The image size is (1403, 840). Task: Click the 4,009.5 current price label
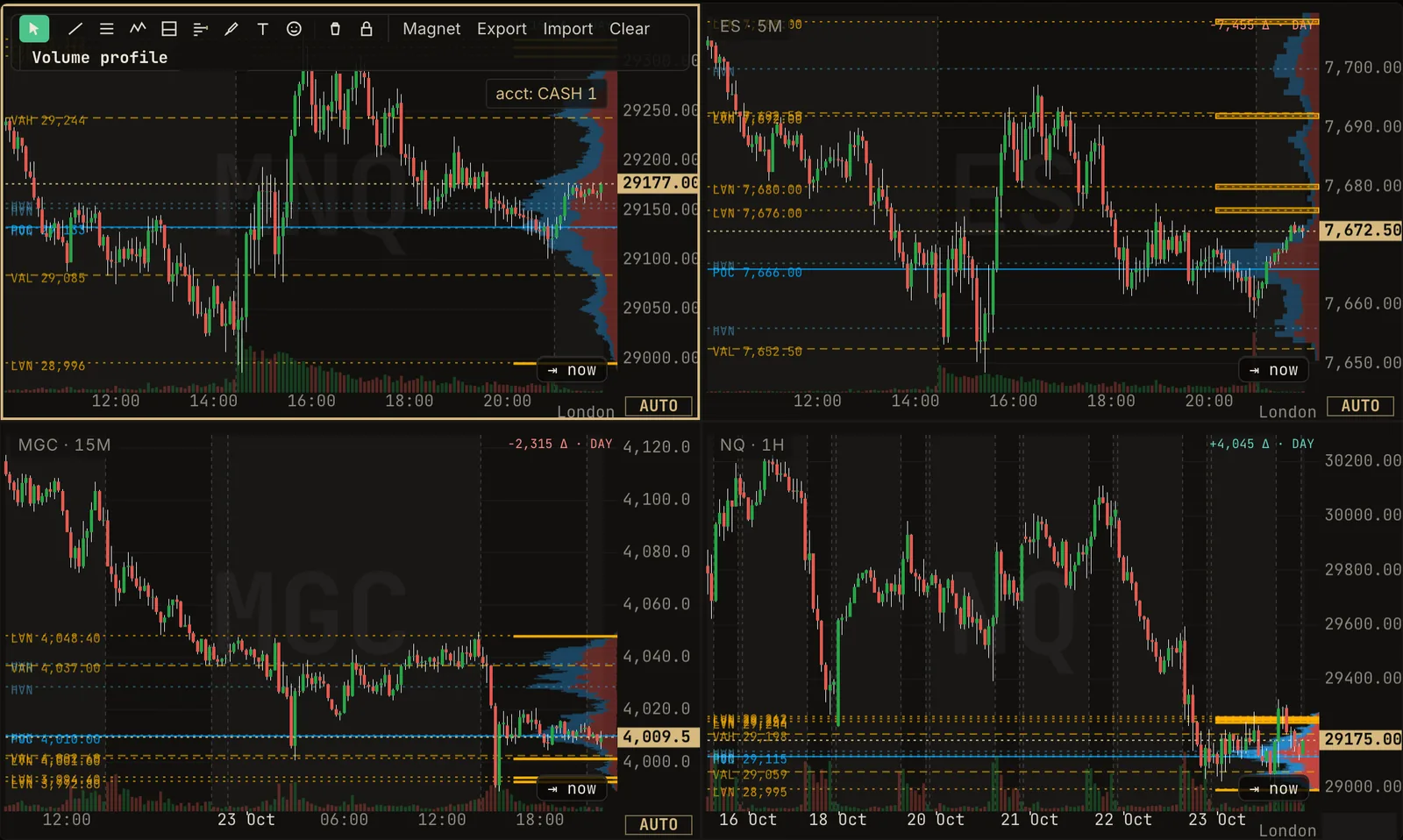click(x=659, y=737)
